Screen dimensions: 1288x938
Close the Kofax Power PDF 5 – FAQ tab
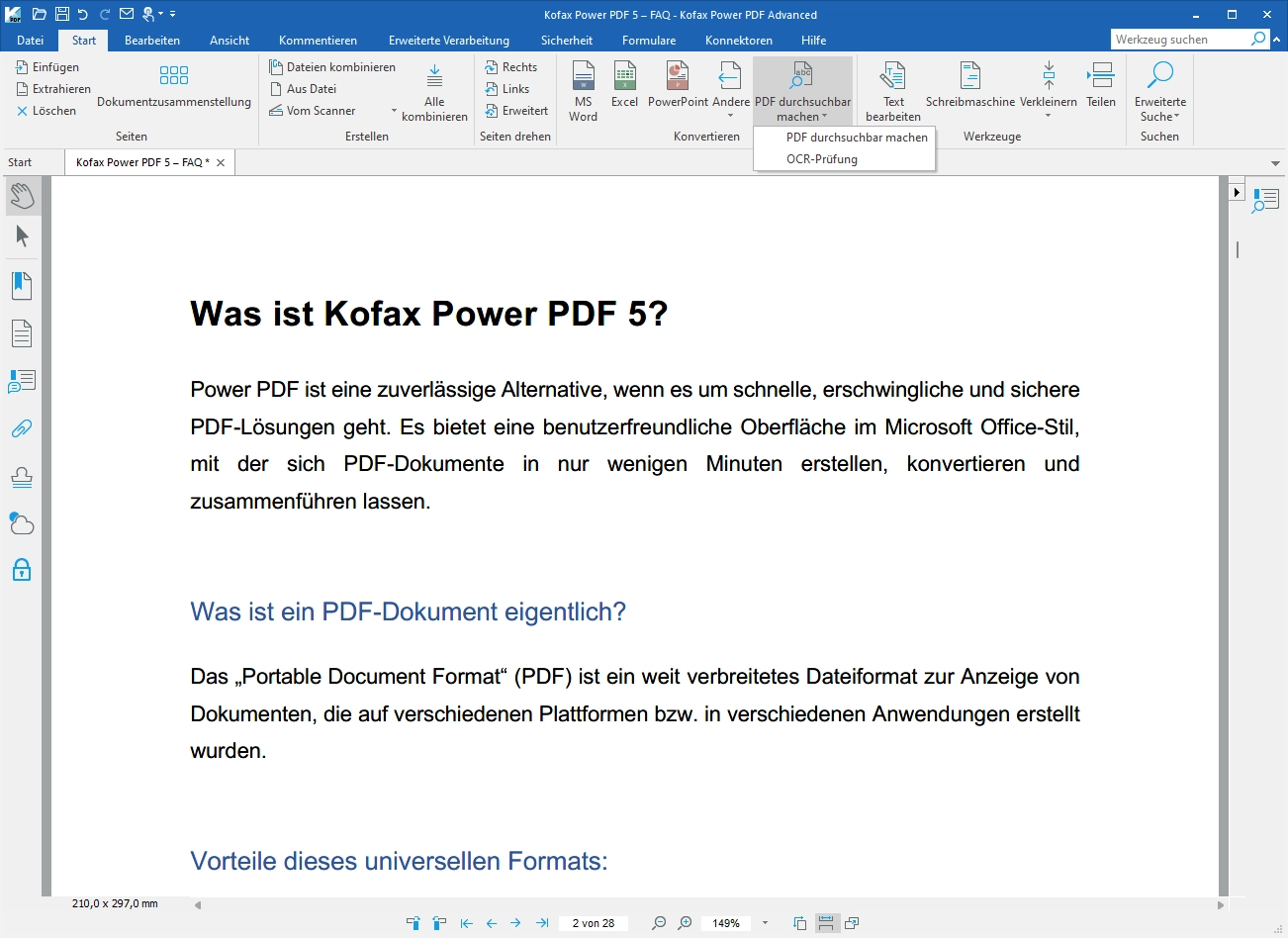[x=221, y=162]
